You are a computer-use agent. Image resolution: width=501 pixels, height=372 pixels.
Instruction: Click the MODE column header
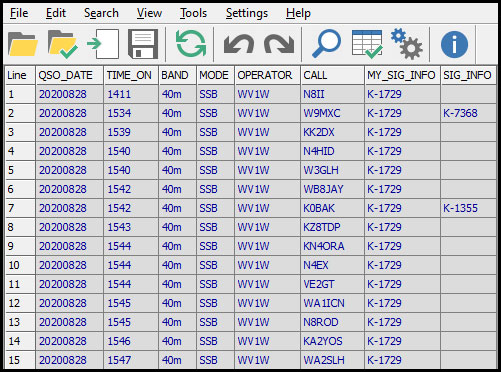coord(216,75)
